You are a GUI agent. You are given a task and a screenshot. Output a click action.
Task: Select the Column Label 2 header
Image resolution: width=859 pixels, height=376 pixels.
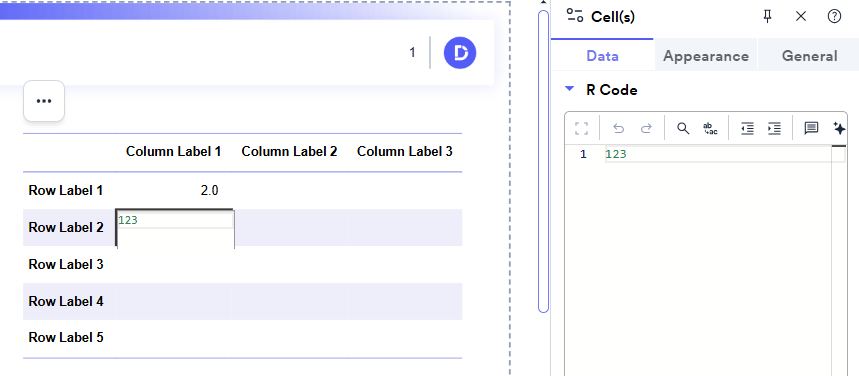point(289,151)
